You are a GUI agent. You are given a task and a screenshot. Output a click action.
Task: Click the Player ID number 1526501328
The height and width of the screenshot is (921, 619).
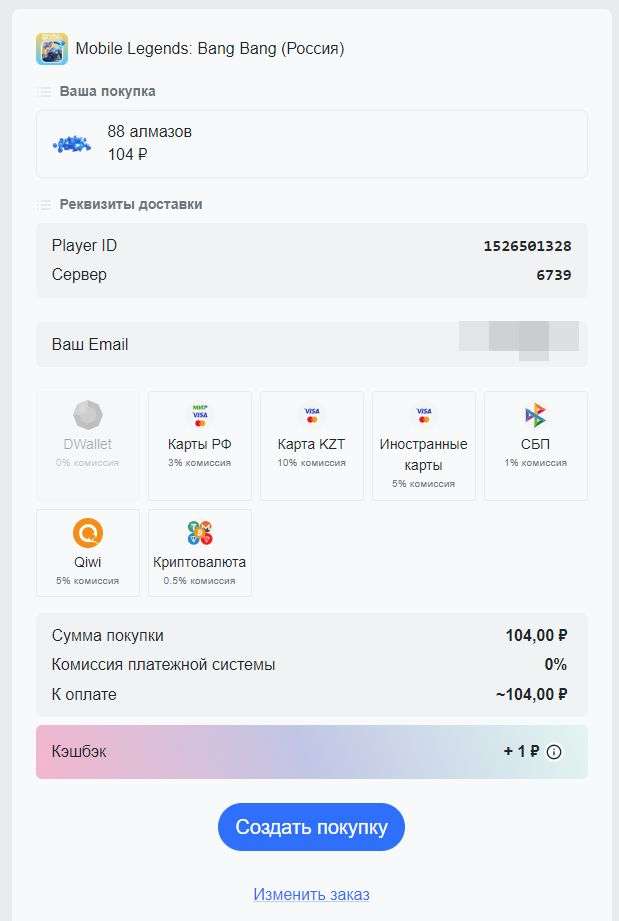(527, 246)
